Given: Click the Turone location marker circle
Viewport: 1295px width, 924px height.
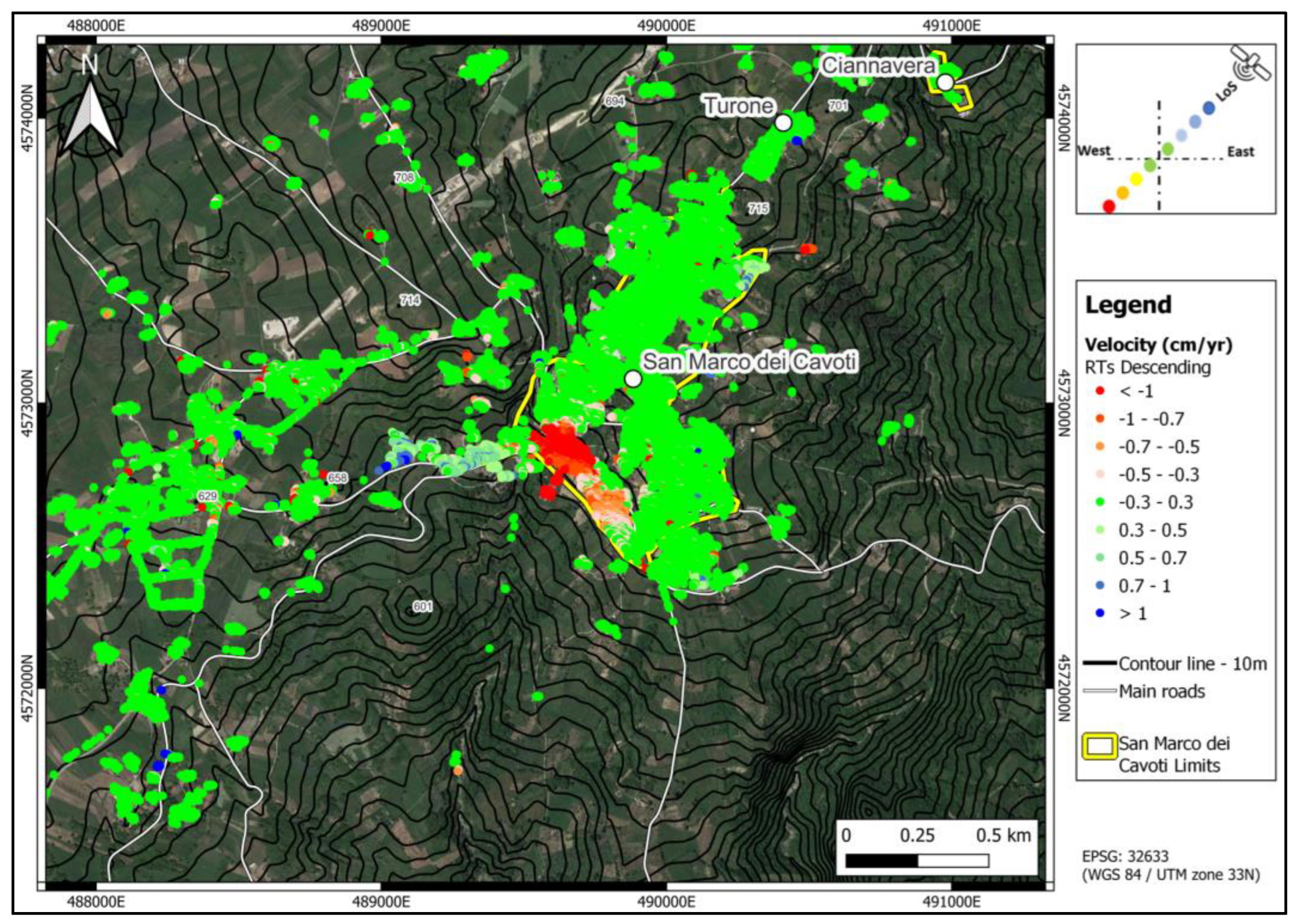Looking at the screenshot, I should click(783, 122).
